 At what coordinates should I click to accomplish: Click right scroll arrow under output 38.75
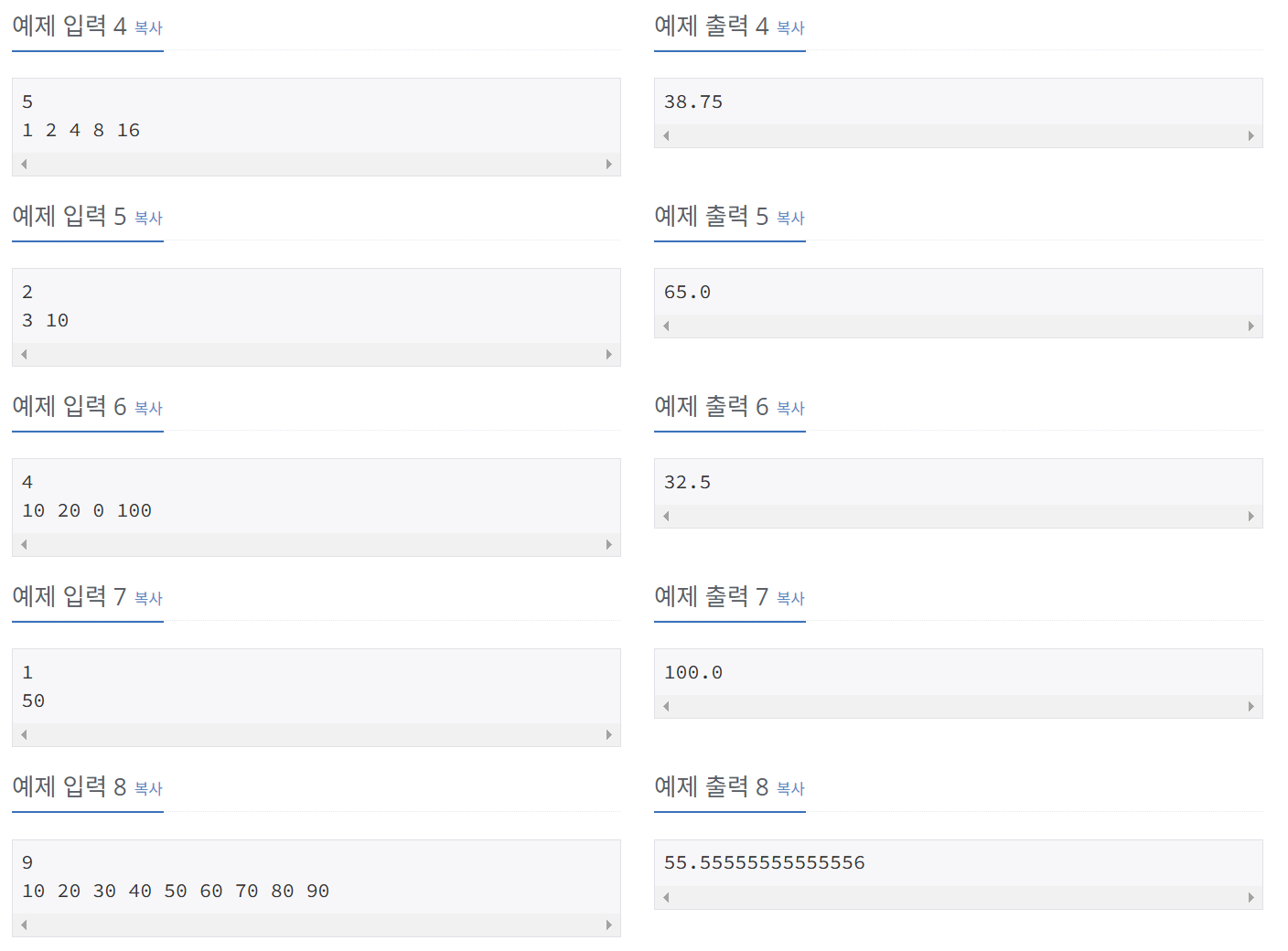1251,136
